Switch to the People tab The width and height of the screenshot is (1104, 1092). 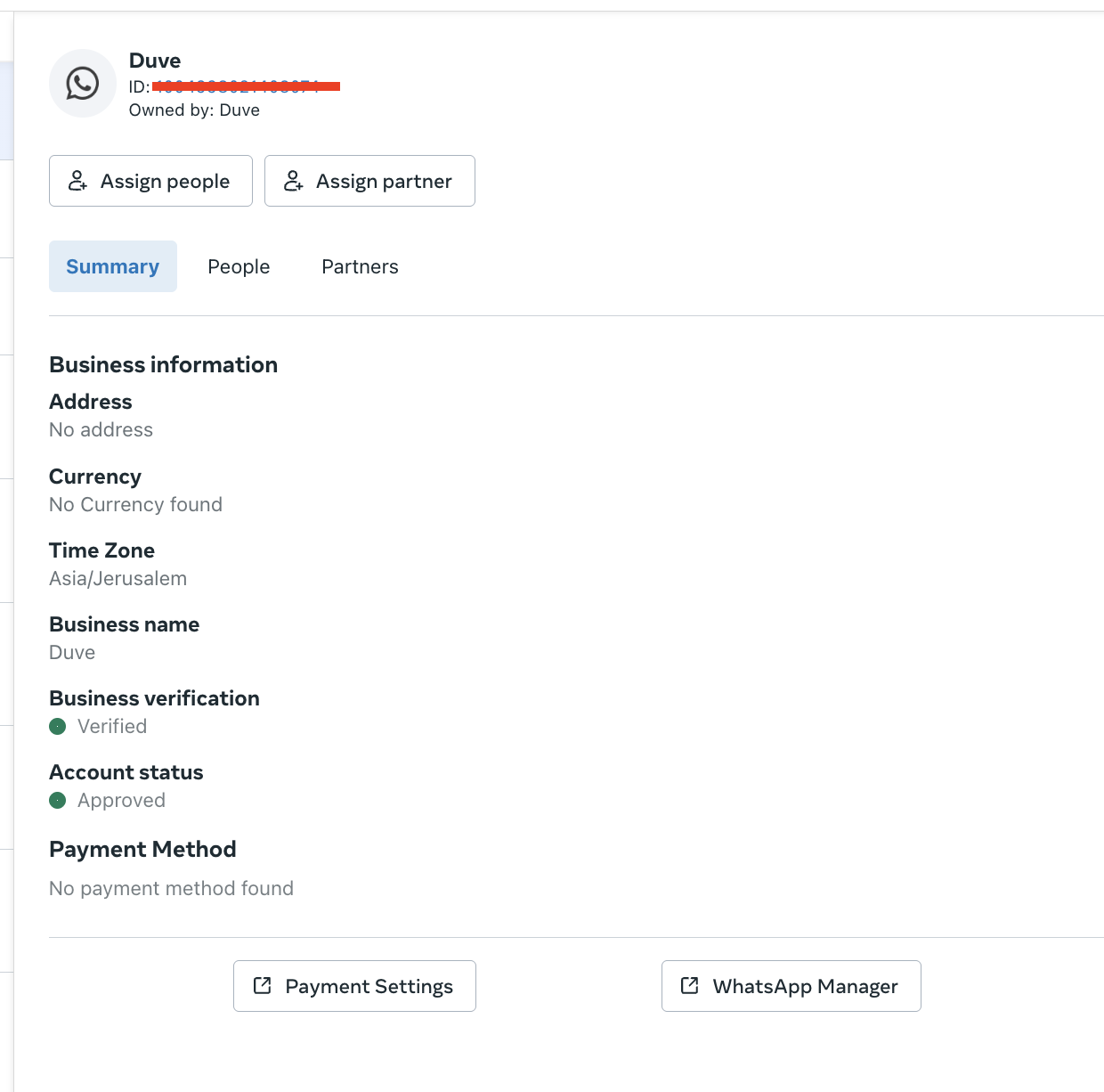[239, 266]
